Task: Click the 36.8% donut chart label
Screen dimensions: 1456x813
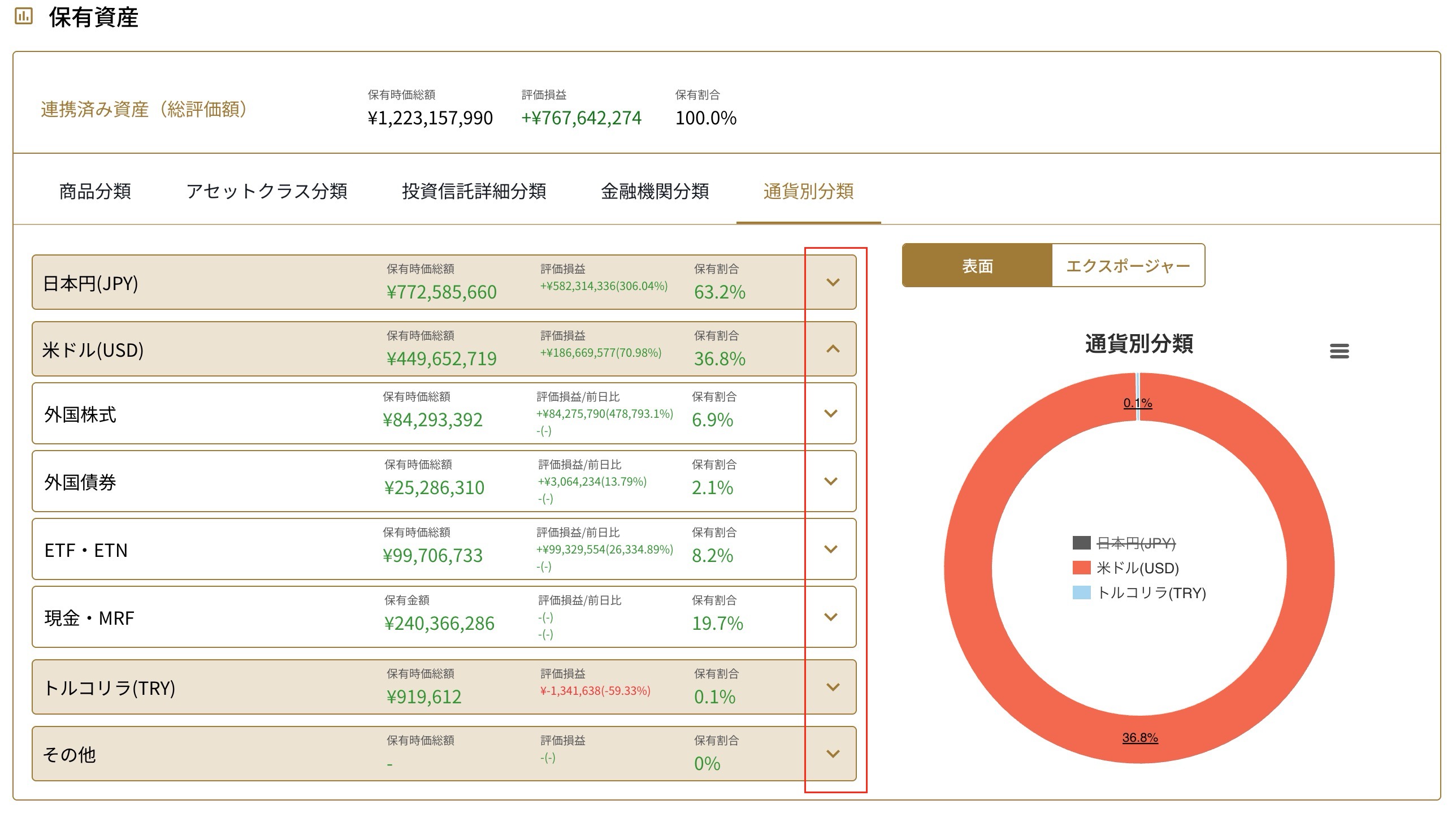Action: 1140,737
